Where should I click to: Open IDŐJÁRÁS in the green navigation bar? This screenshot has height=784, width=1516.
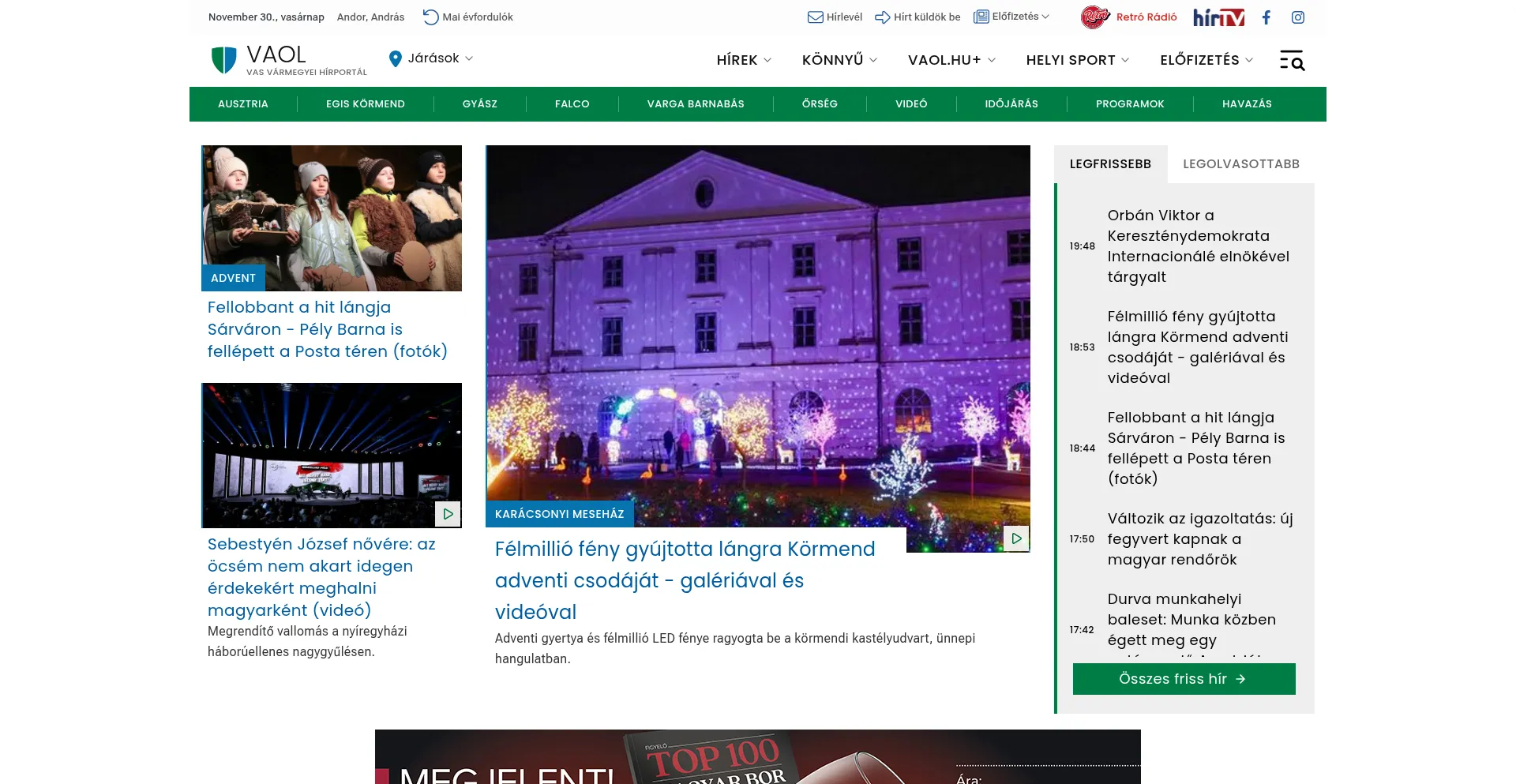pyautogui.click(x=1011, y=104)
